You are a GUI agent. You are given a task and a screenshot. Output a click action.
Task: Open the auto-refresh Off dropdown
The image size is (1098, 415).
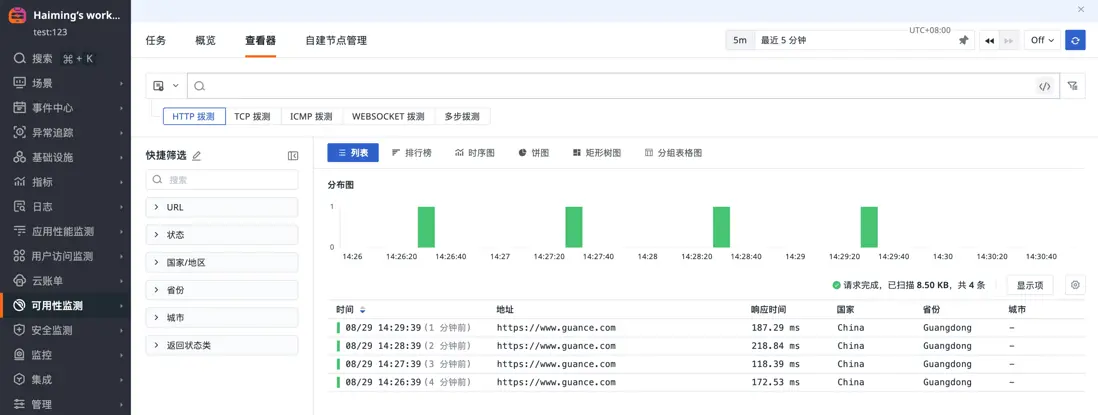click(x=1043, y=40)
